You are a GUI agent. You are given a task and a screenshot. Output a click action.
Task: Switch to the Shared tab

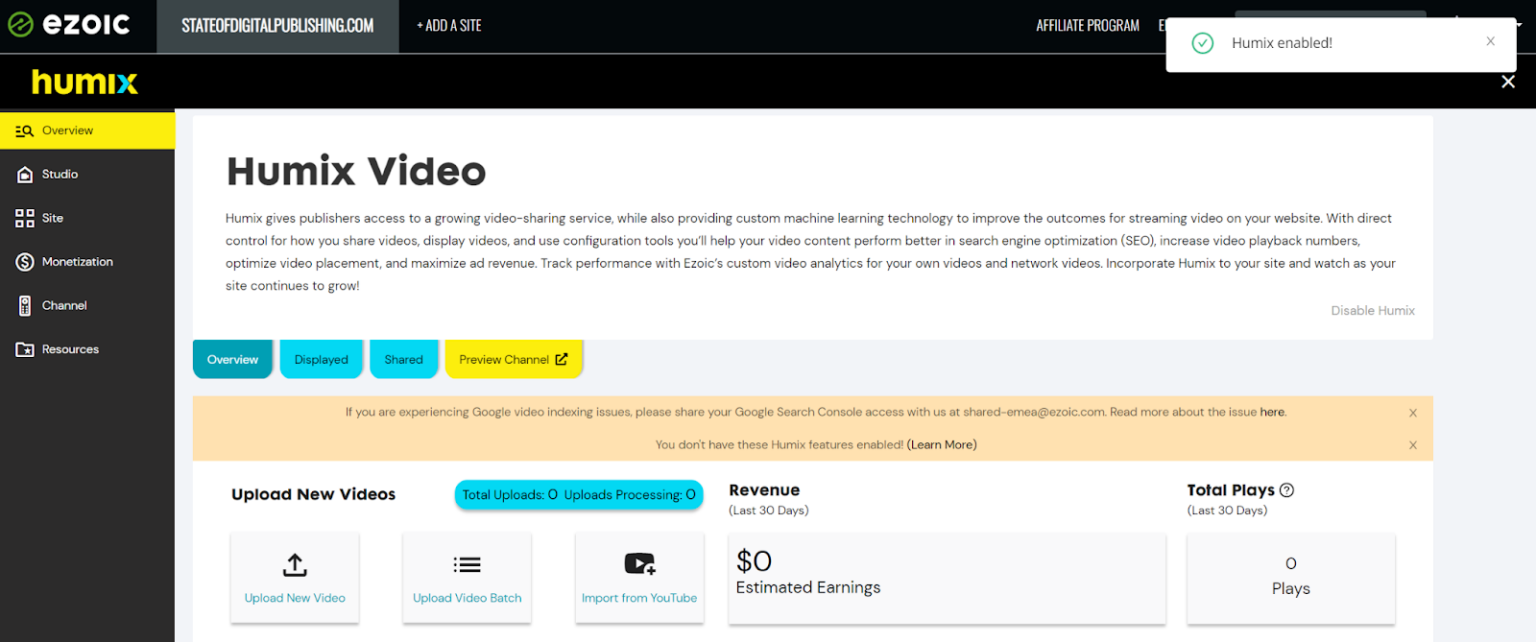[404, 358]
